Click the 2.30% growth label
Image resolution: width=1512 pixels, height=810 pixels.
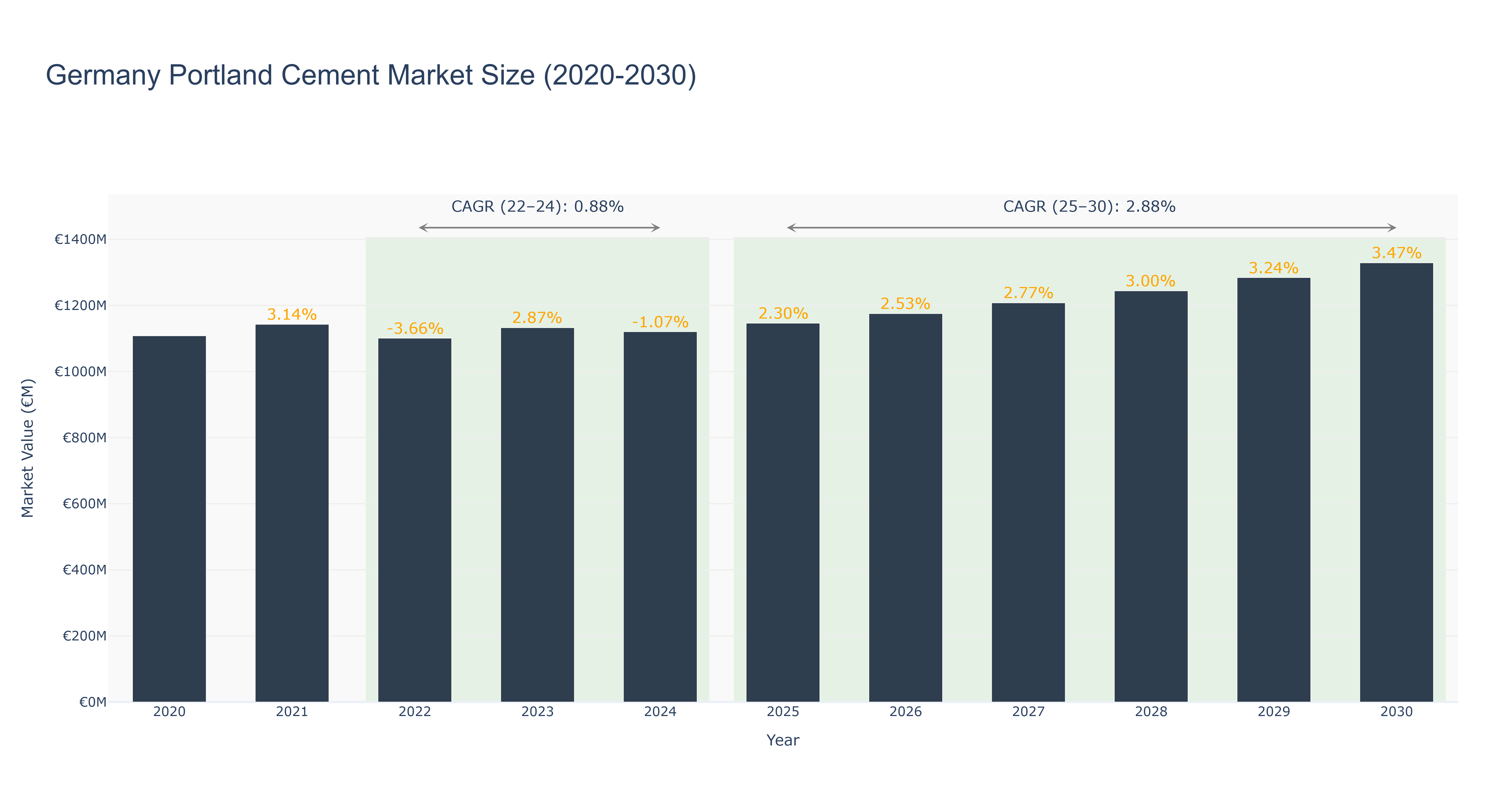pos(783,313)
